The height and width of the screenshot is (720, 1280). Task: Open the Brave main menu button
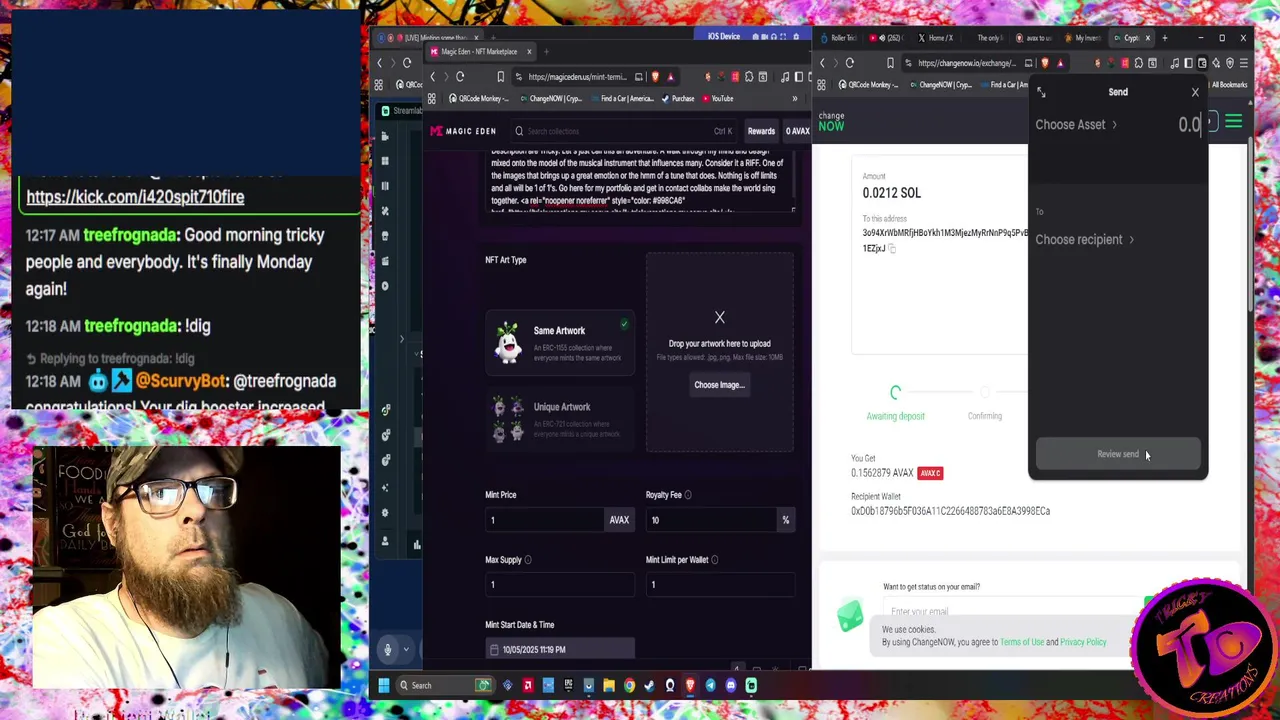click(x=1244, y=63)
